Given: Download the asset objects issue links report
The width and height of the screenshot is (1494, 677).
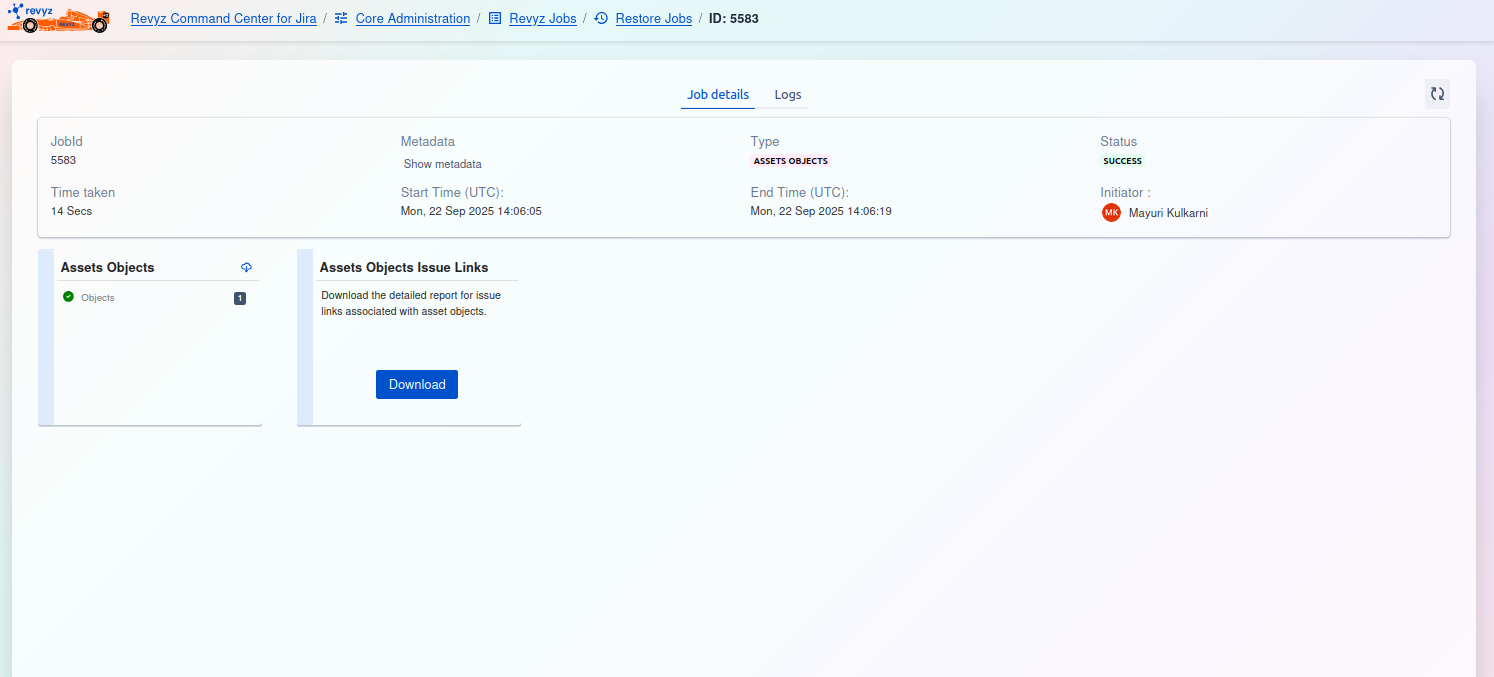Looking at the screenshot, I should pos(417,385).
